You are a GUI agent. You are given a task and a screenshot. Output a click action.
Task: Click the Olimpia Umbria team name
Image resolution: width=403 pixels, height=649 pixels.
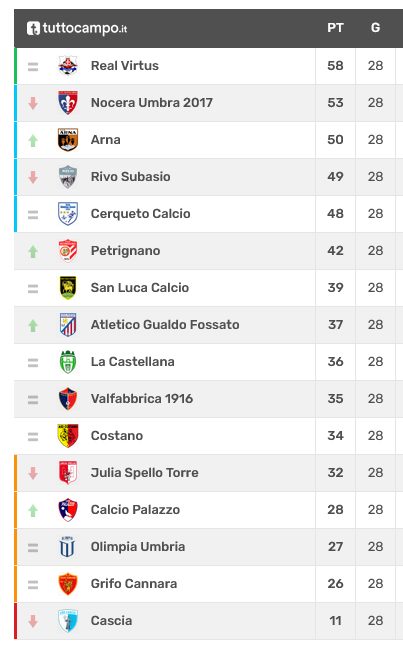(x=138, y=547)
